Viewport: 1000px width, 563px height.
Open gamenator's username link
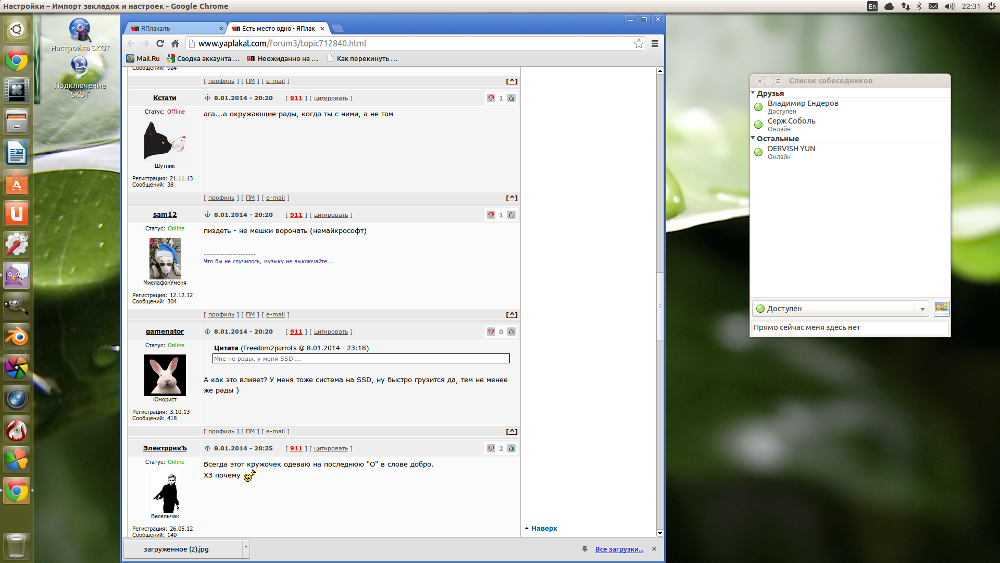click(x=165, y=332)
